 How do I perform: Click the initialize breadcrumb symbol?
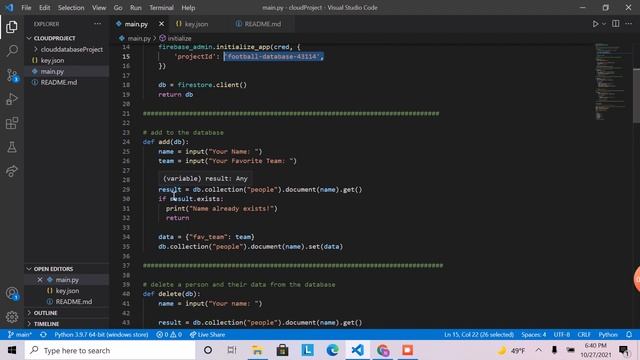tap(176, 38)
